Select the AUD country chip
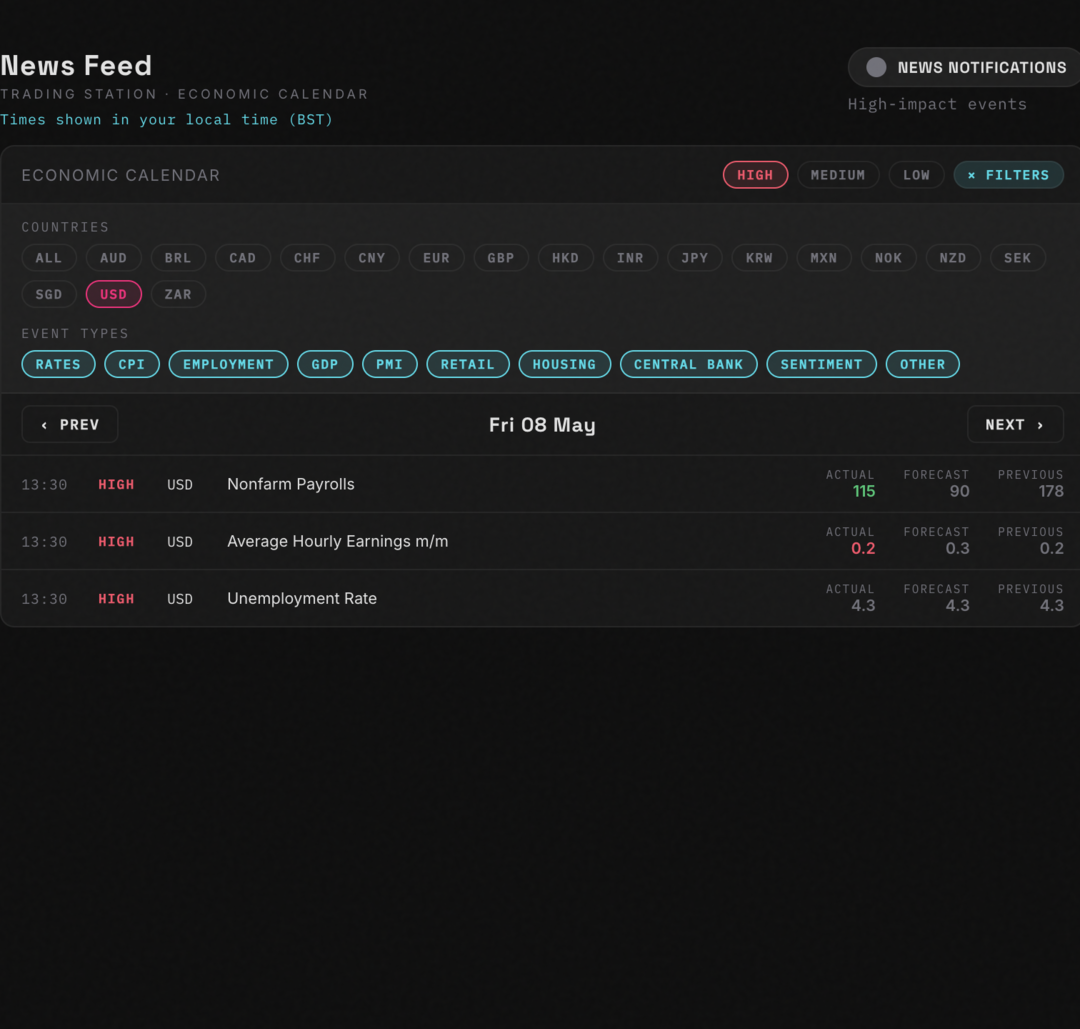 [114, 258]
